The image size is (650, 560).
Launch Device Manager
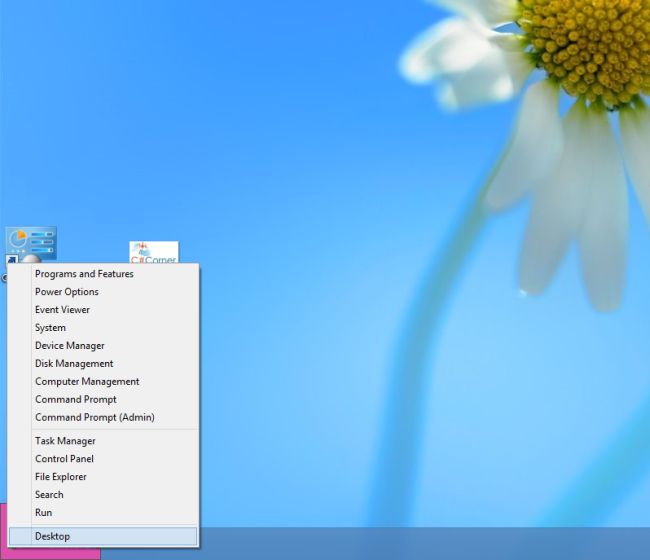103,346
